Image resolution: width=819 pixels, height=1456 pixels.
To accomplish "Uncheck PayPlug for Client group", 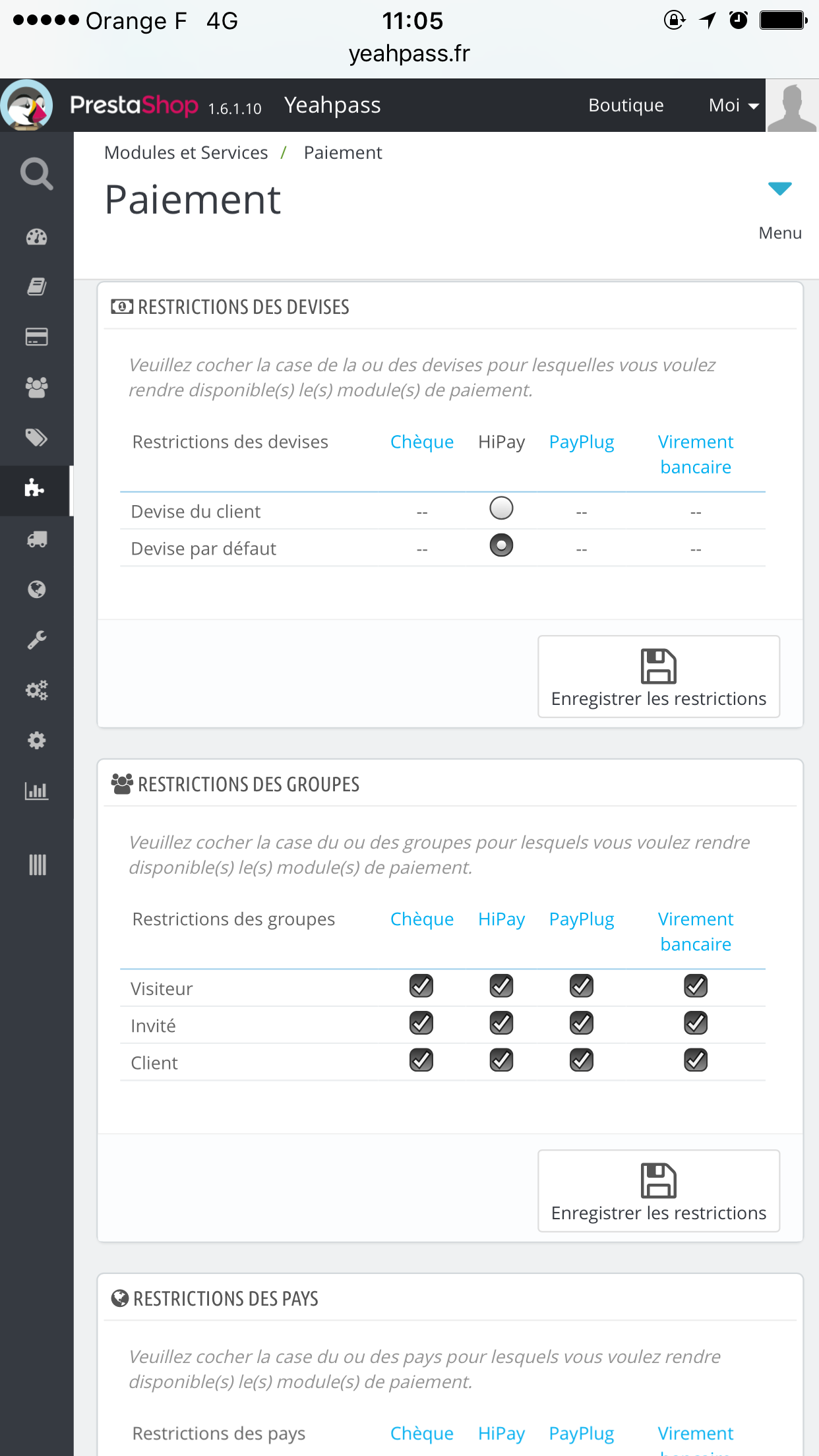I will coord(582,1060).
